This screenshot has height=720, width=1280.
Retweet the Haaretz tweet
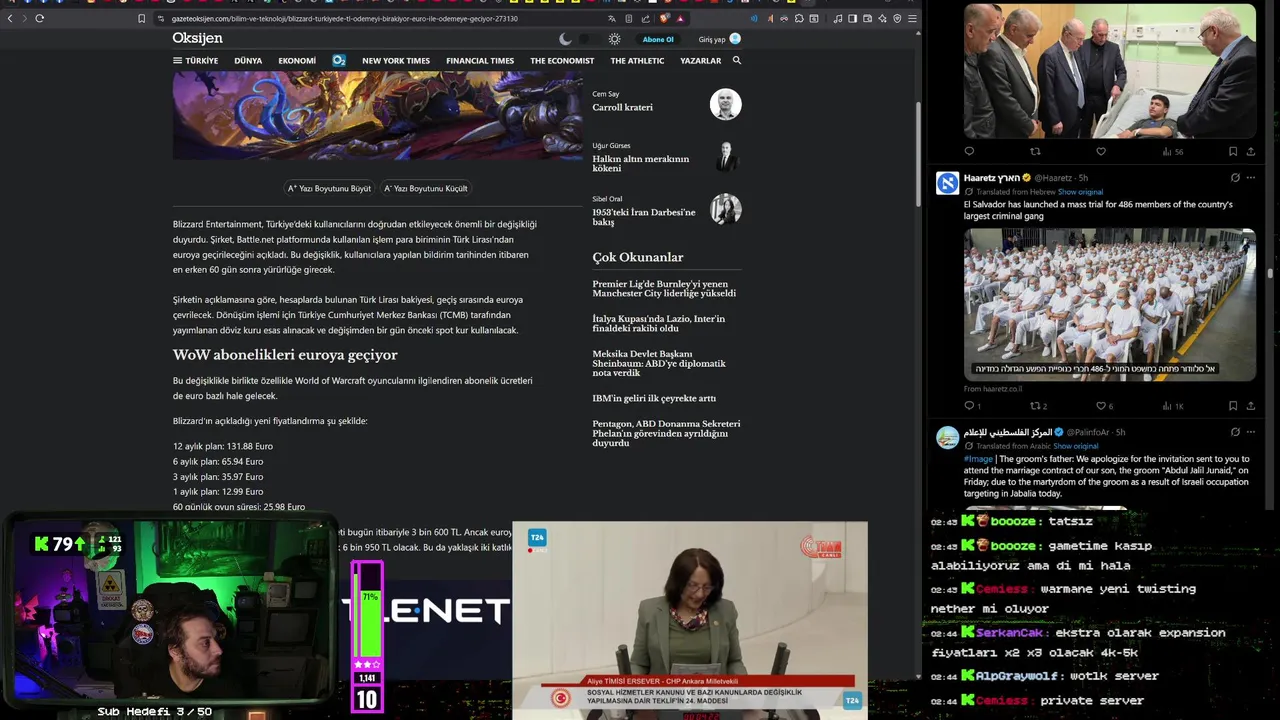(1036, 406)
